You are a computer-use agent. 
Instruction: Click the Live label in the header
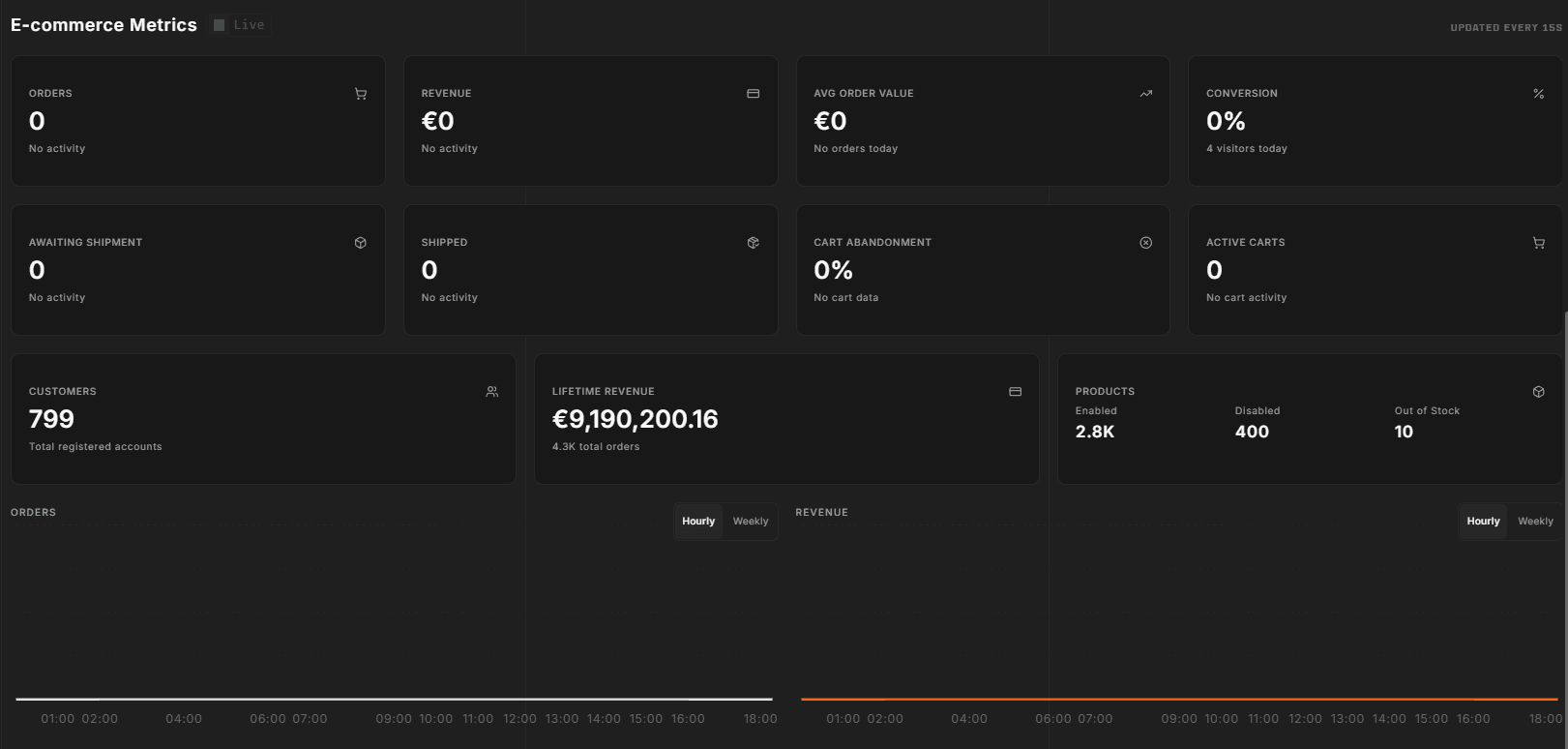[249, 25]
